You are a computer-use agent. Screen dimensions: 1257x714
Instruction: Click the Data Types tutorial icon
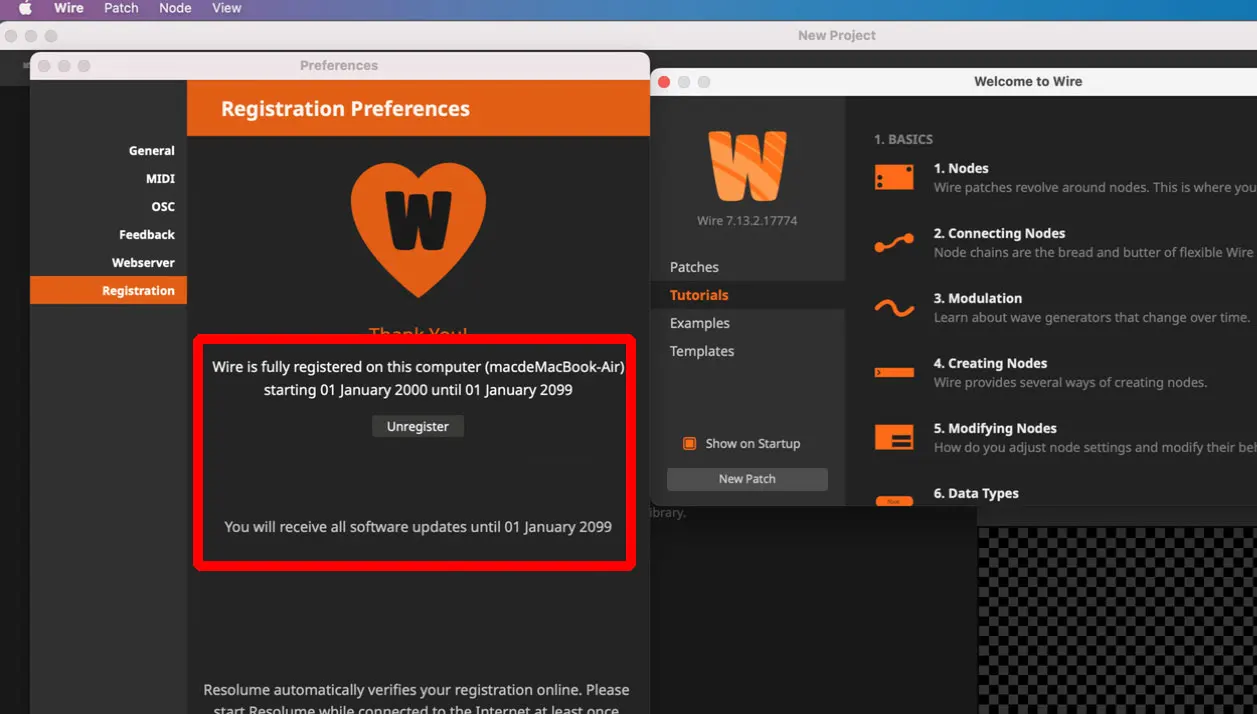pos(894,500)
